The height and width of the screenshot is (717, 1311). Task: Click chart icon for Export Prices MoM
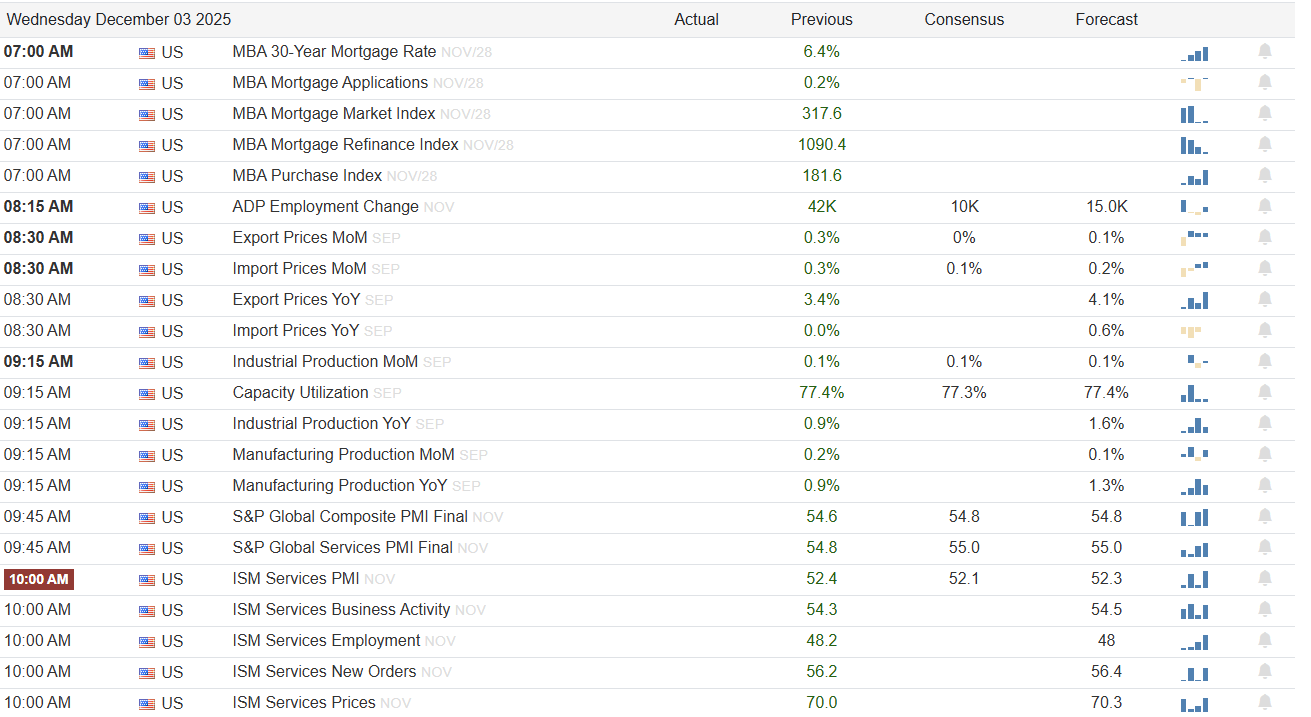(x=1194, y=238)
